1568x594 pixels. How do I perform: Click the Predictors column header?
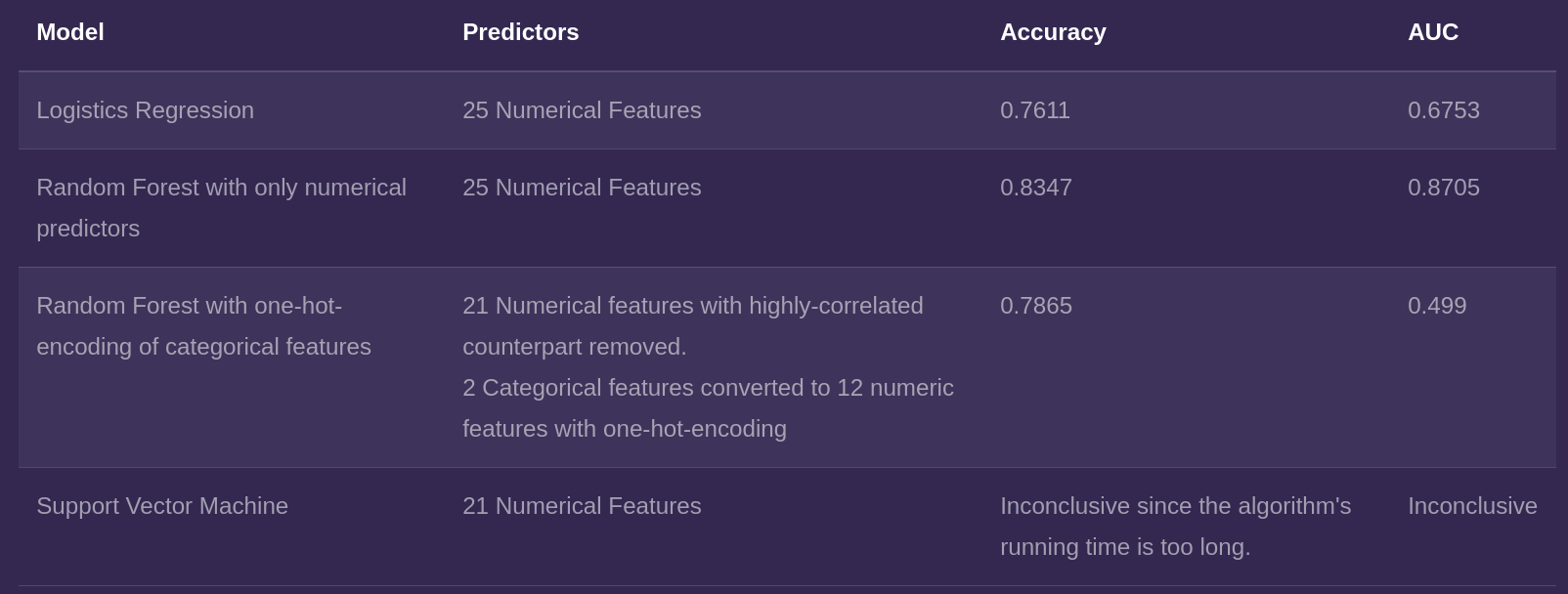(x=521, y=32)
